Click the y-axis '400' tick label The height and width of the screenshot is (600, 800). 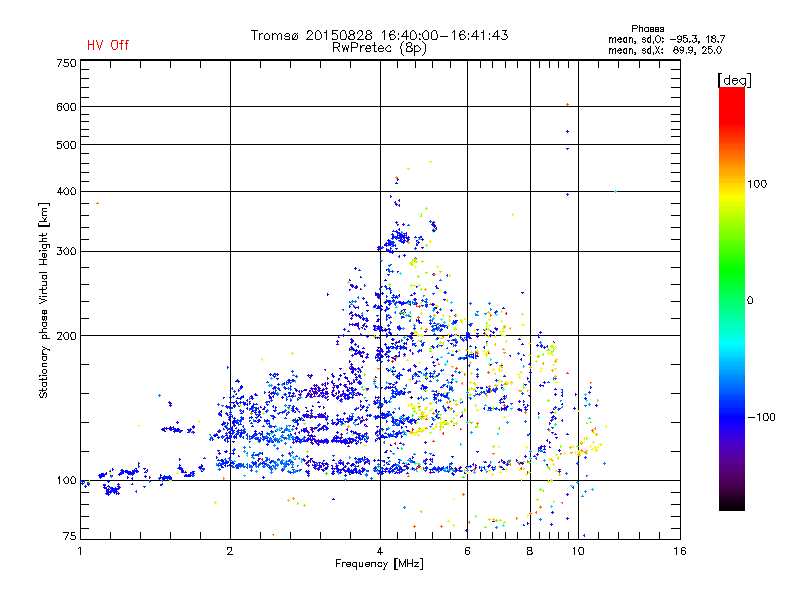pyautogui.click(x=66, y=192)
